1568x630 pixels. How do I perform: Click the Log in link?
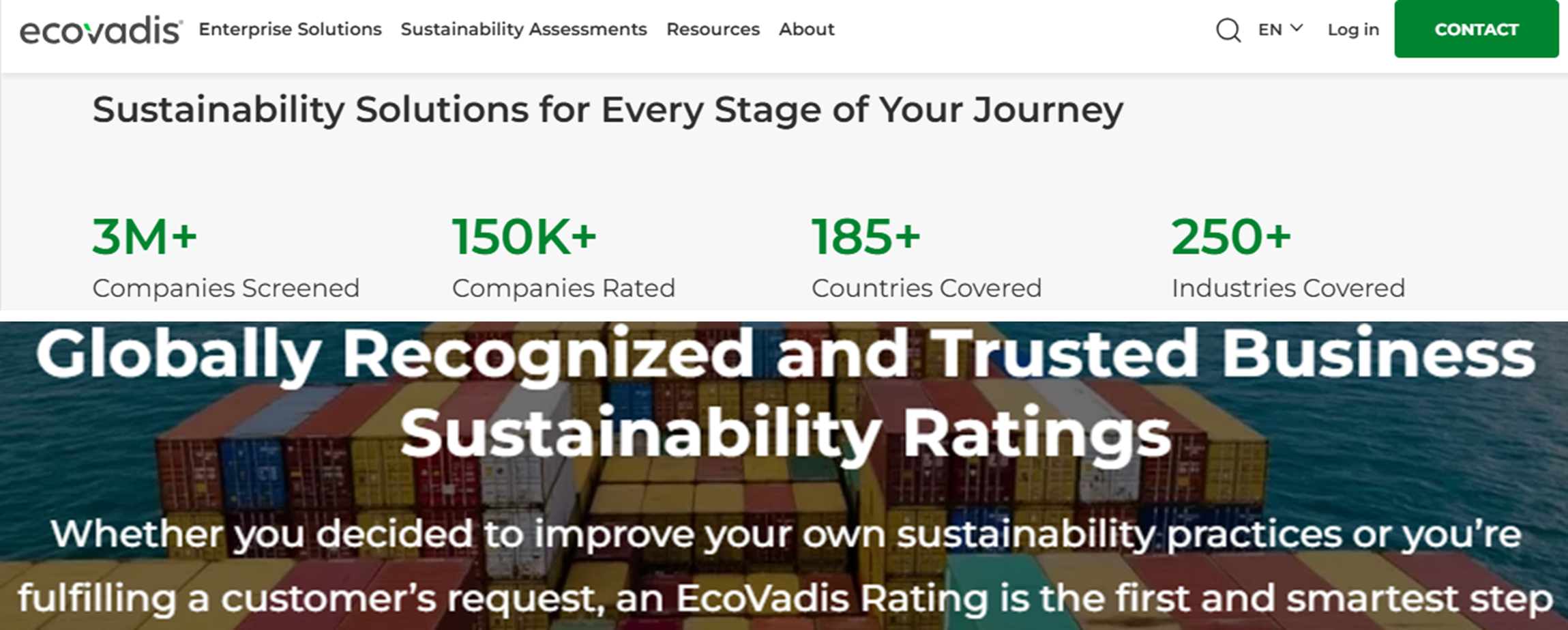point(1353,30)
